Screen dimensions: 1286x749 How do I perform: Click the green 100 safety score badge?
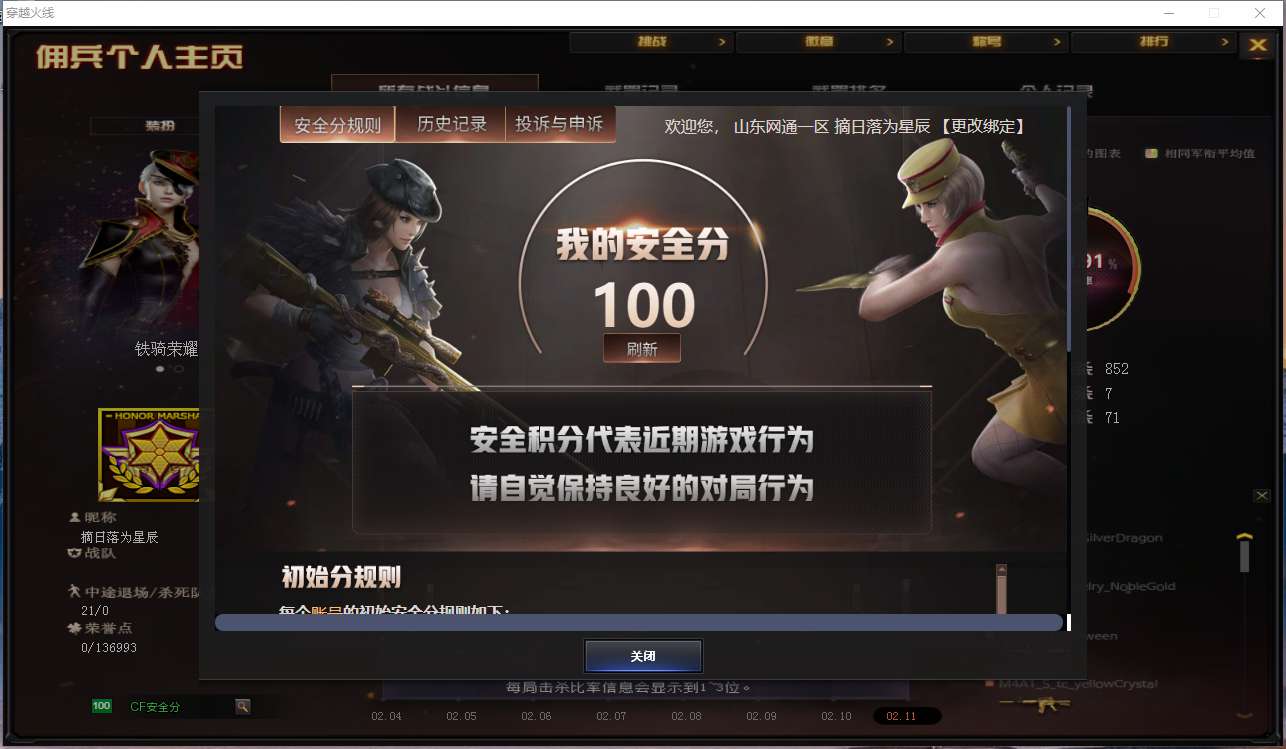pos(101,706)
